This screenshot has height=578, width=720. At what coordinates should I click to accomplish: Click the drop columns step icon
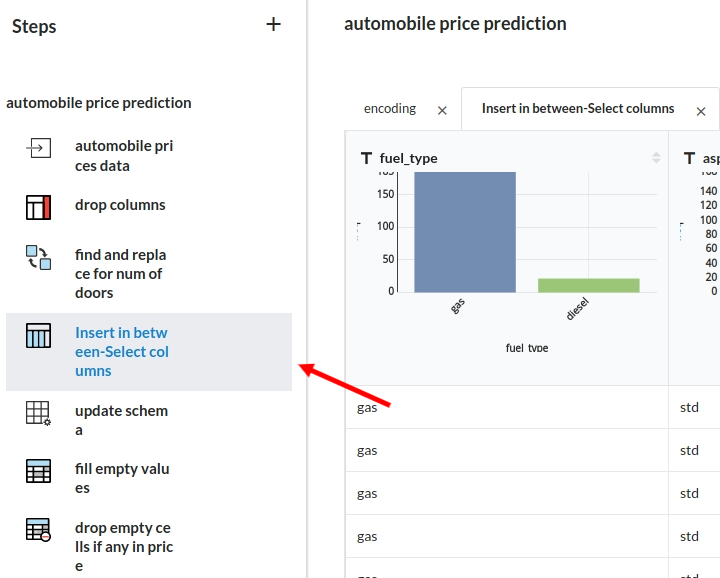pos(38,207)
